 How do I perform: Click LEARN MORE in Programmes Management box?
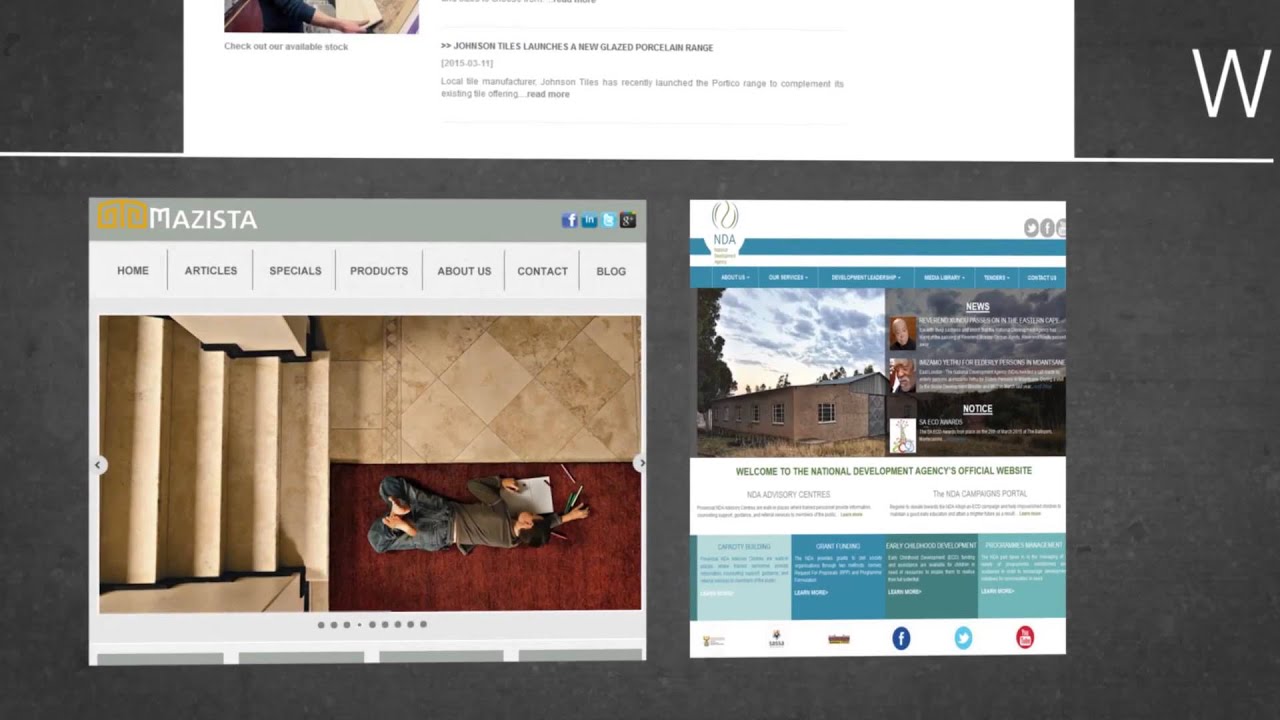[x=997, y=591]
